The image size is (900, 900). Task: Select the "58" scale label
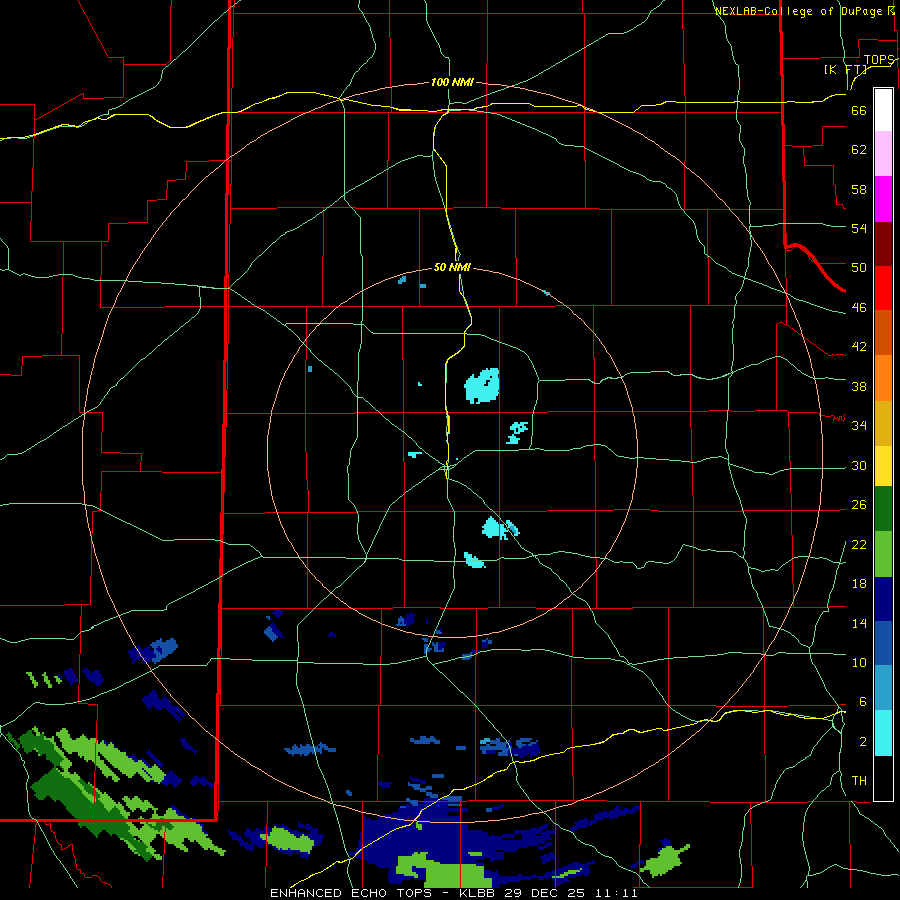pos(859,189)
